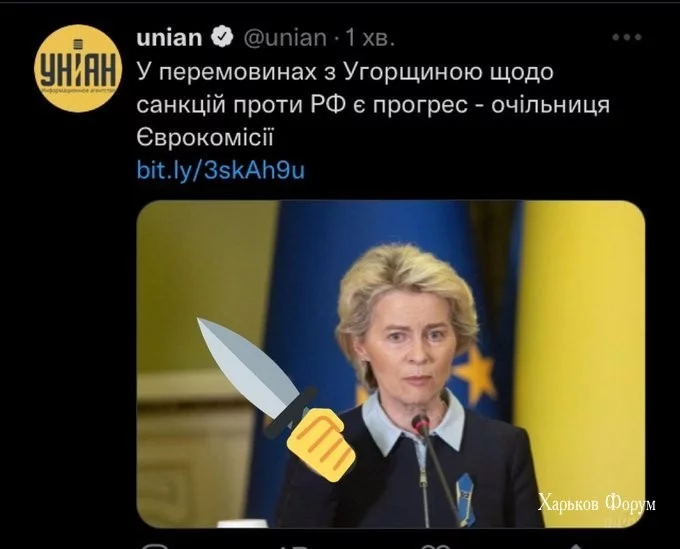Screen dimensions: 680x549
Task: Tap the retweet icon under the tweet
Action: click(295, 546)
